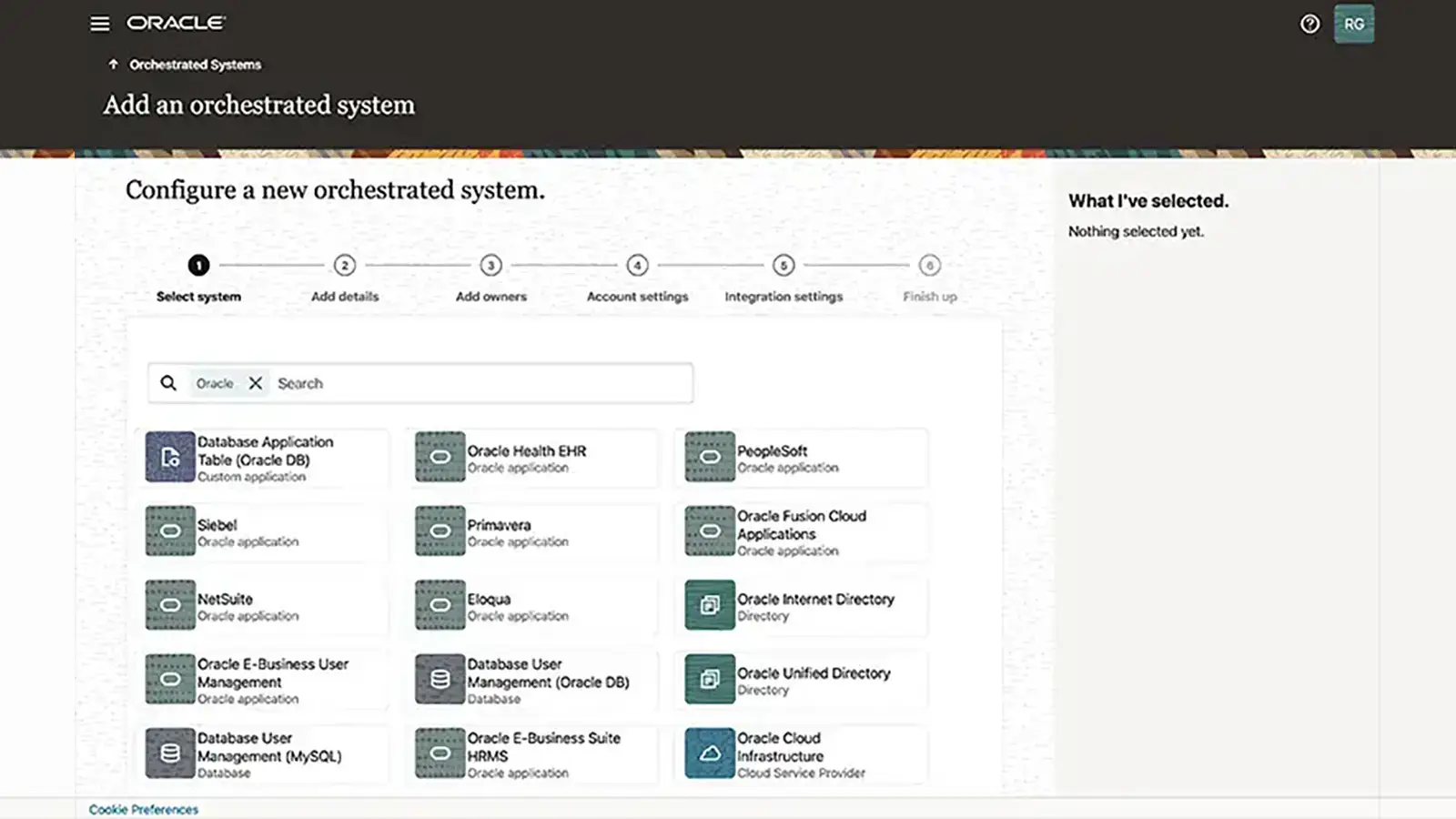Open the RG user profile avatar

pos(1354,24)
